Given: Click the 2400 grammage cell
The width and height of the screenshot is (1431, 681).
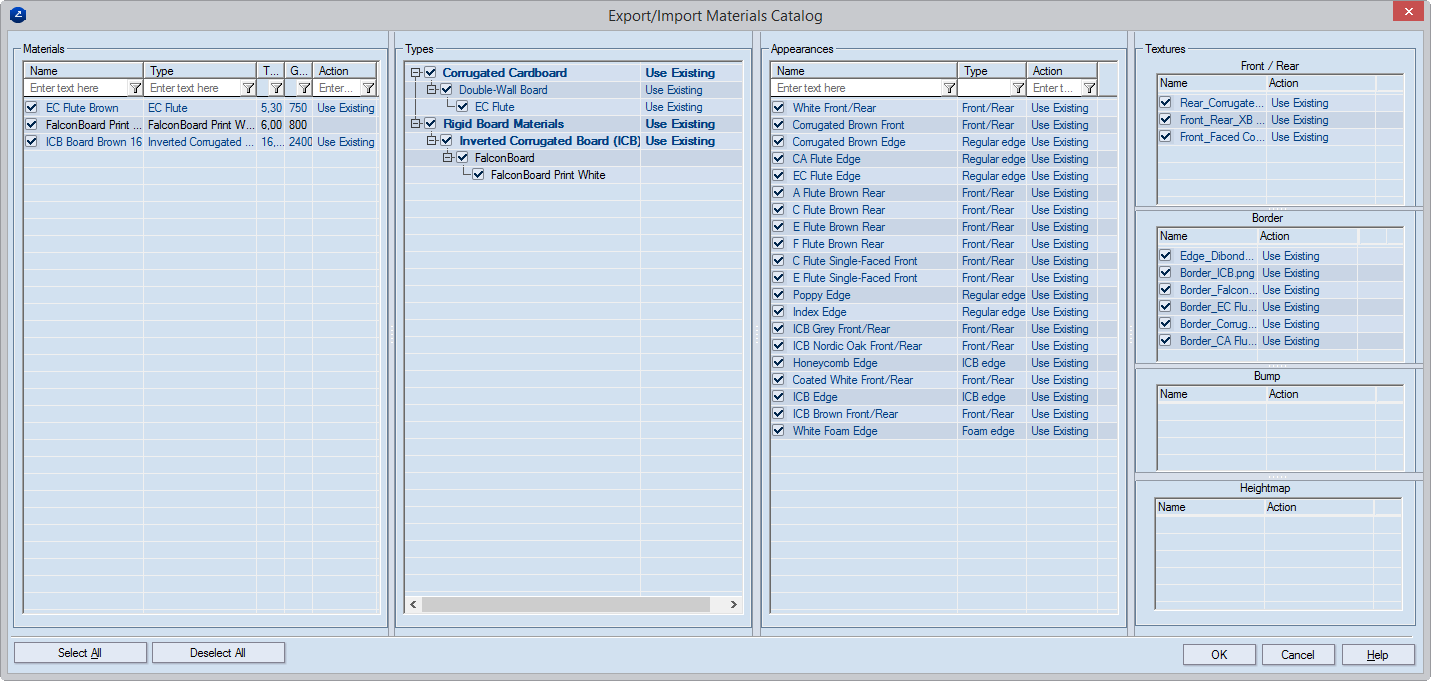Looking at the screenshot, I should coord(300,142).
